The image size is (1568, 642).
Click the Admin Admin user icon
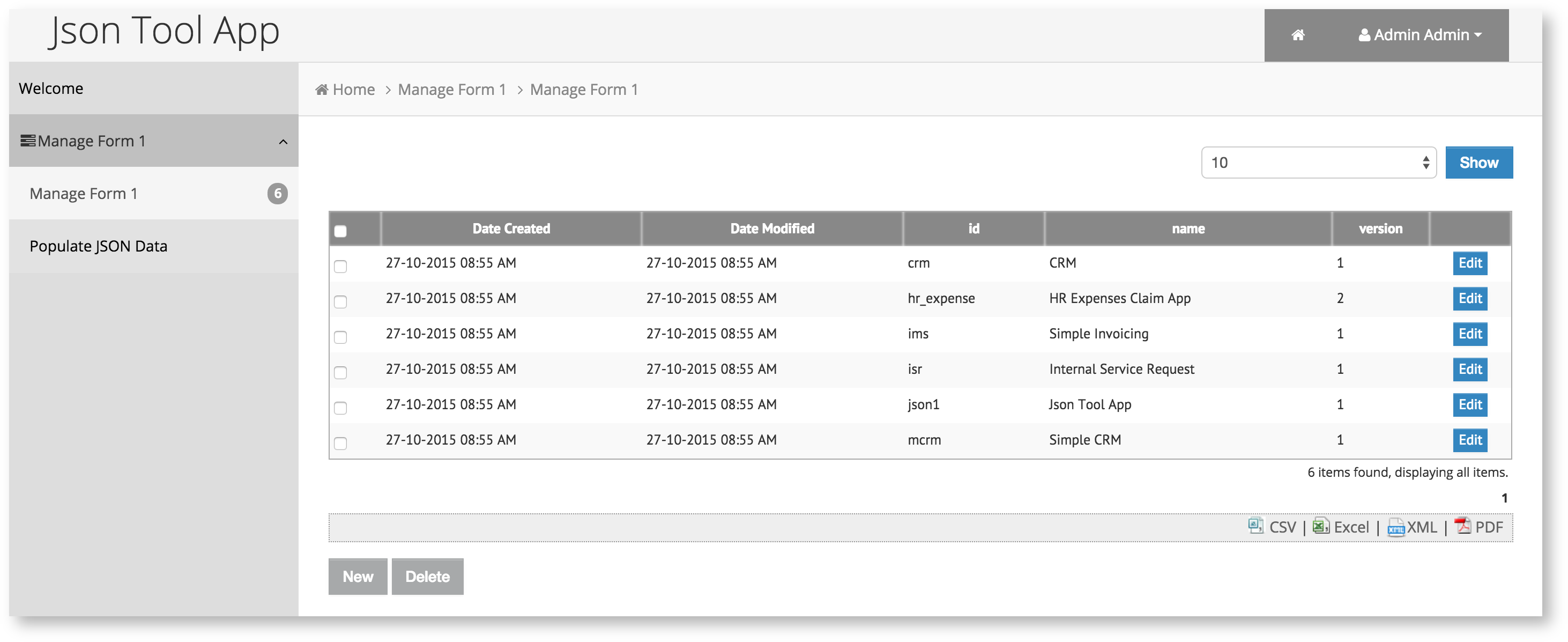[x=1364, y=35]
